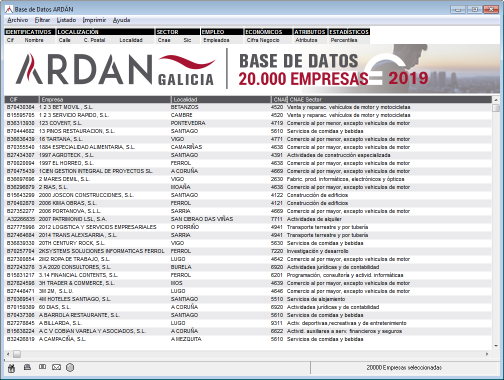The image size is (504, 380).
Task: Open the Filtrar menu
Action: [42, 20]
